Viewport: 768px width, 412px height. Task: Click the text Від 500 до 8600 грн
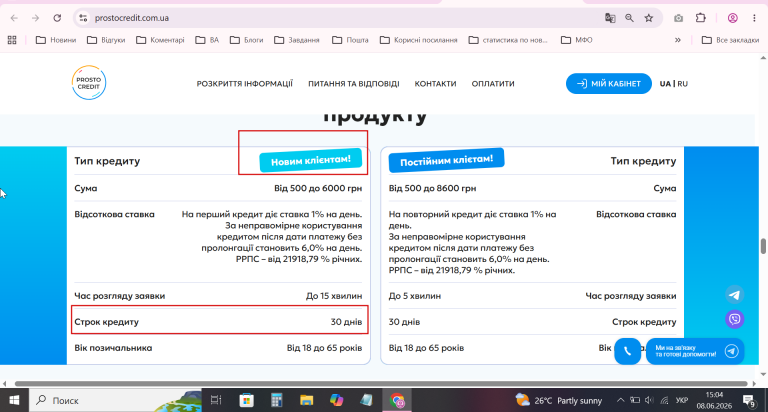[x=432, y=188]
